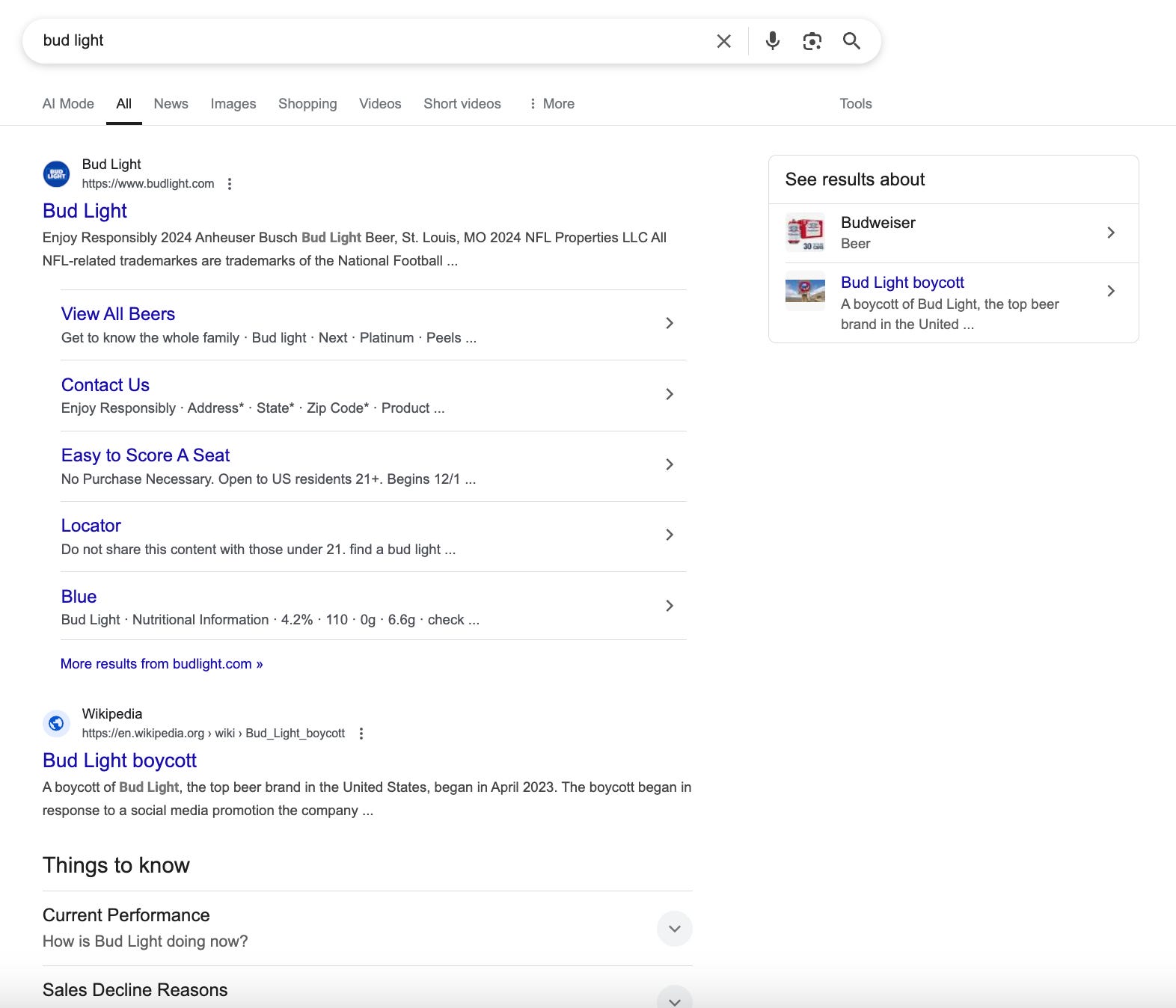Click chevron beside side-panel Bud Light boycott

click(1111, 291)
